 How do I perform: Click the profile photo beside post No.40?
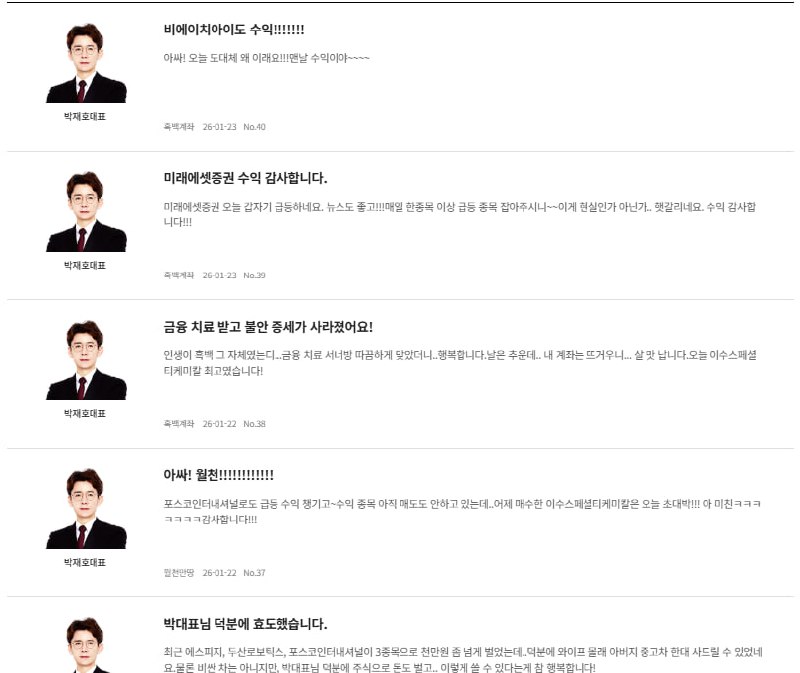point(86,63)
